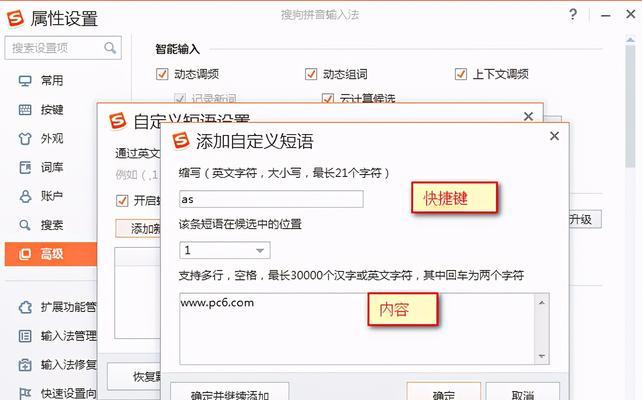Image resolution: width=642 pixels, height=400 pixels.
Task: Click the person icon beside 账户
Action: [25, 197]
